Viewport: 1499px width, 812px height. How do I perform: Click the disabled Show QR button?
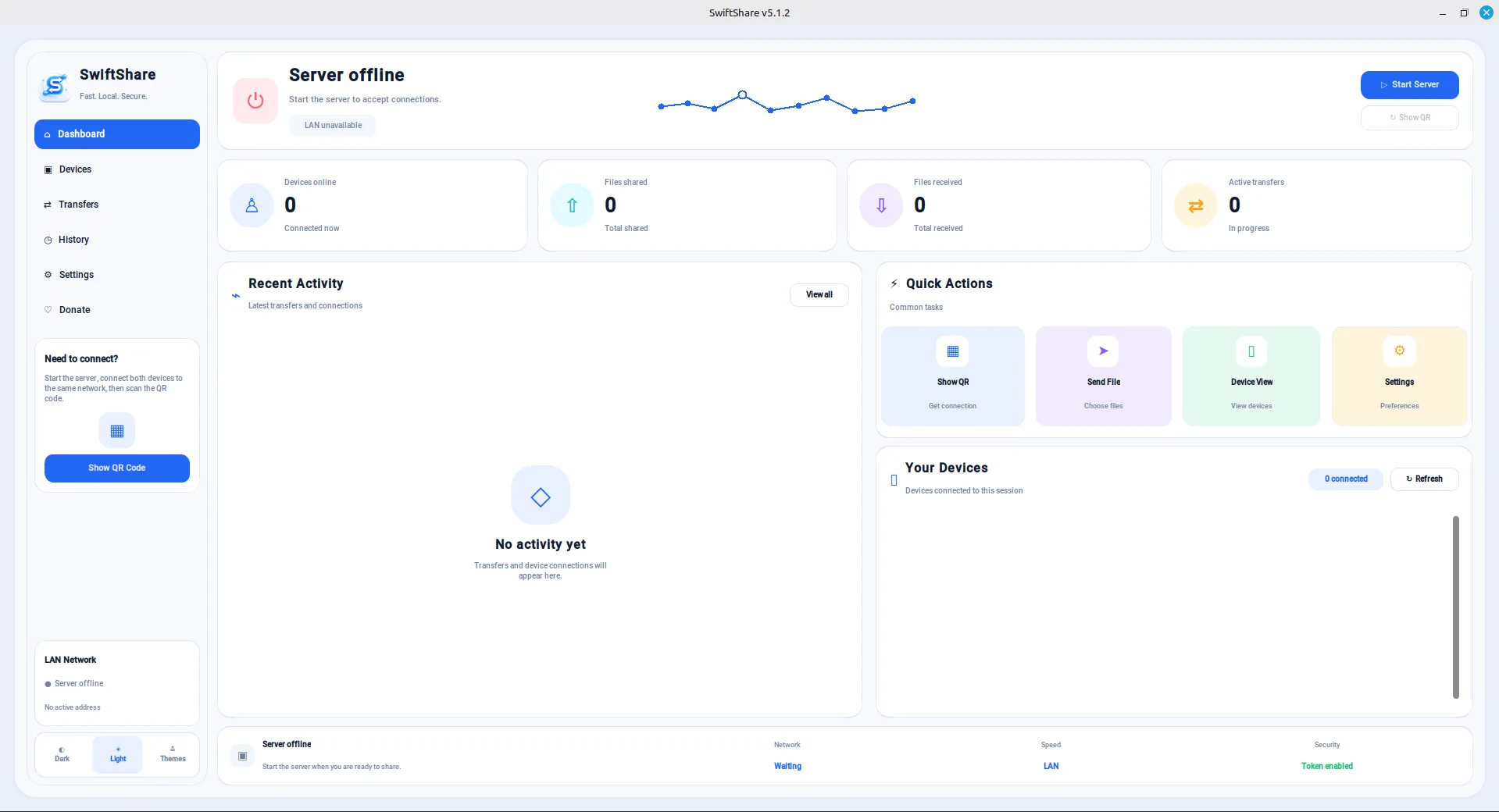click(1409, 118)
